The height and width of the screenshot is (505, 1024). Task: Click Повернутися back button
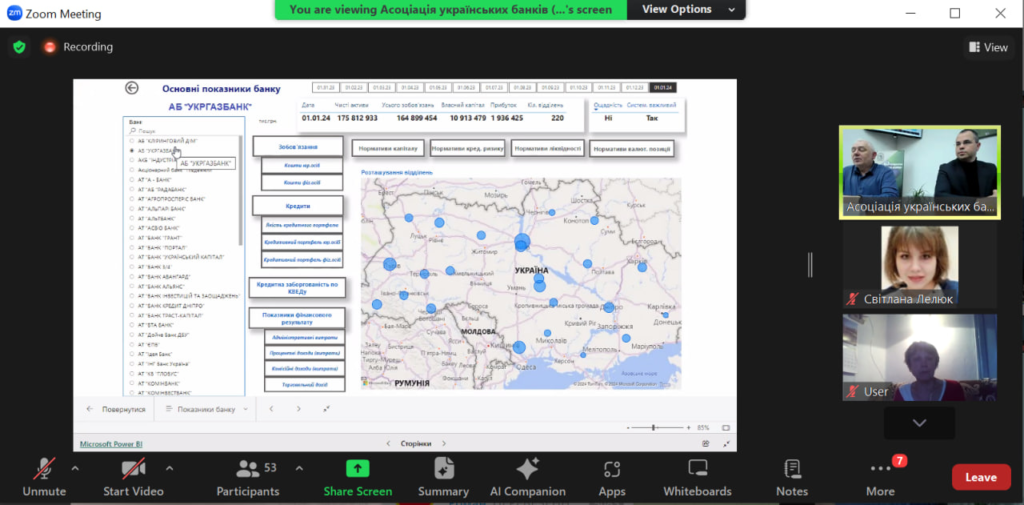point(118,409)
